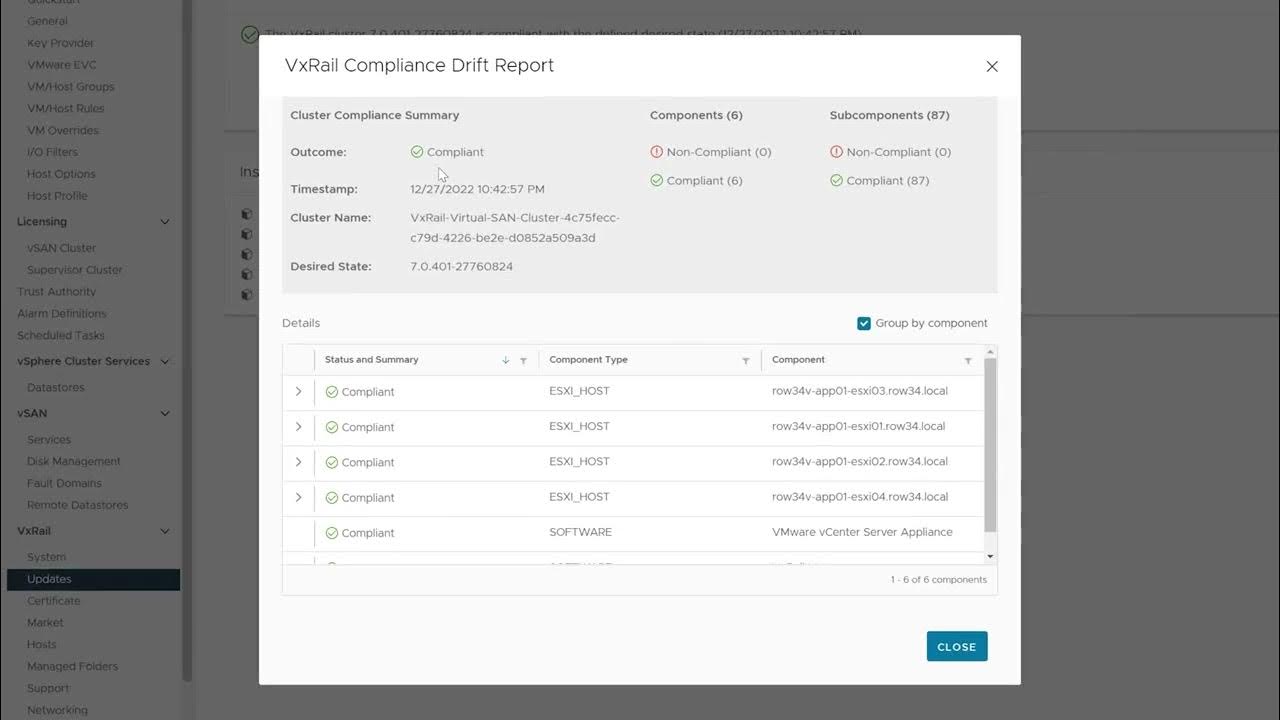Screen dimensions: 1280x720
Task: Open VMware EVC settings
Action: (x=62, y=65)
